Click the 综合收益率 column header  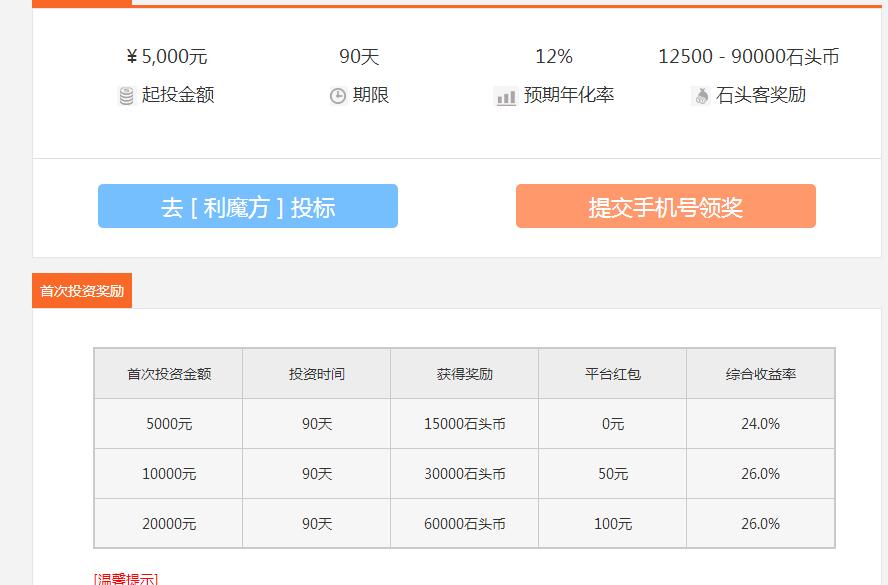click(761, 374)
